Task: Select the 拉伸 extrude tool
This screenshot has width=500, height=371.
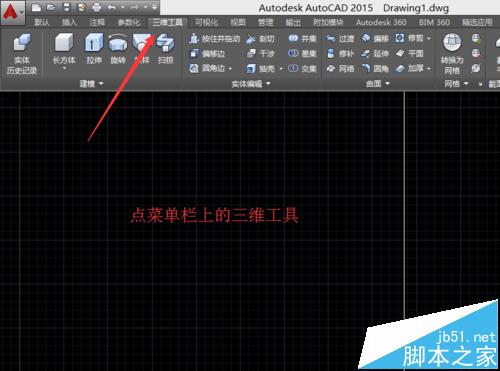Action: (x=94, y=48)
